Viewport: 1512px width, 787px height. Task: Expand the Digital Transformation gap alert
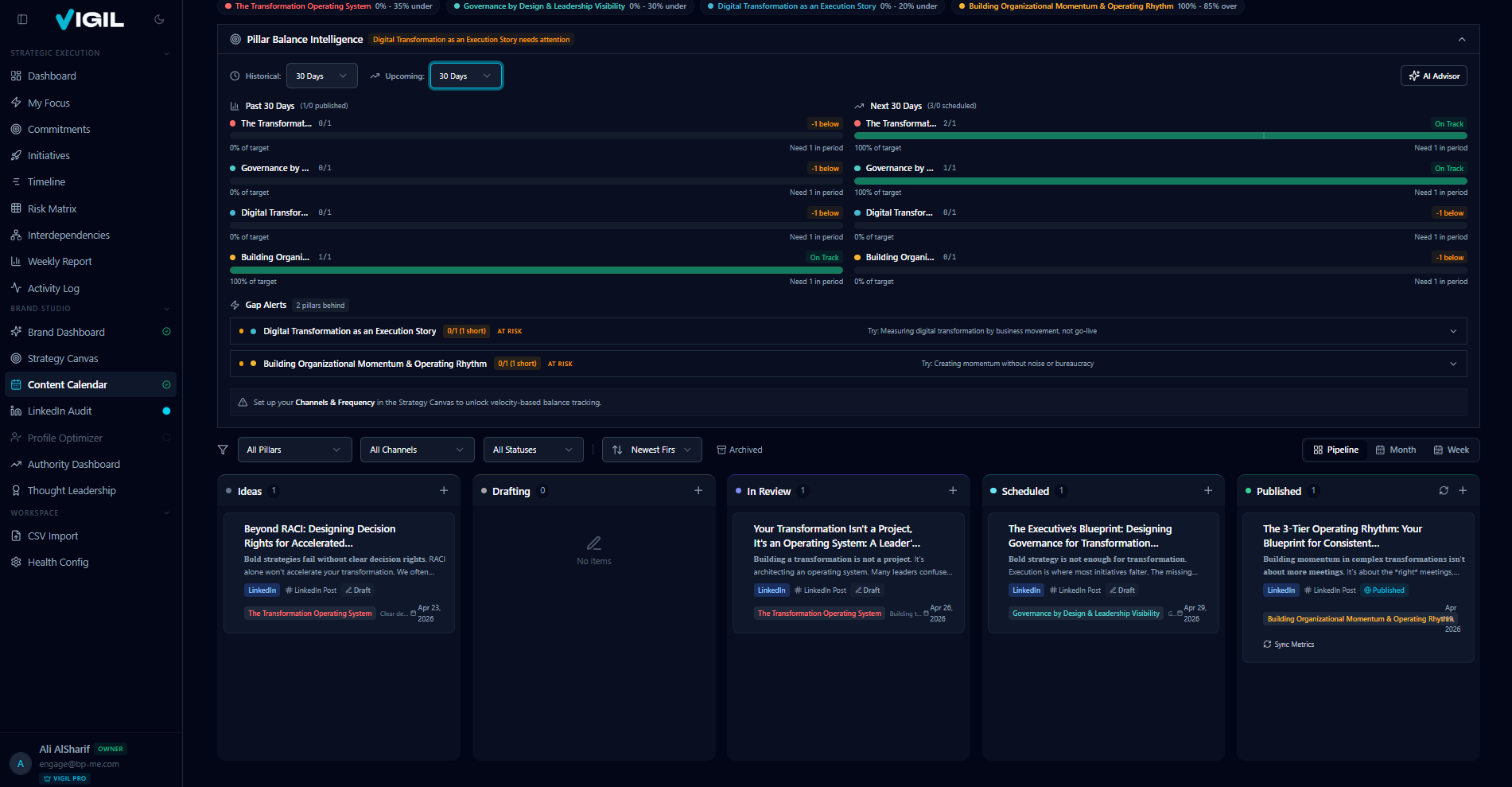(x=1452, y=331)
